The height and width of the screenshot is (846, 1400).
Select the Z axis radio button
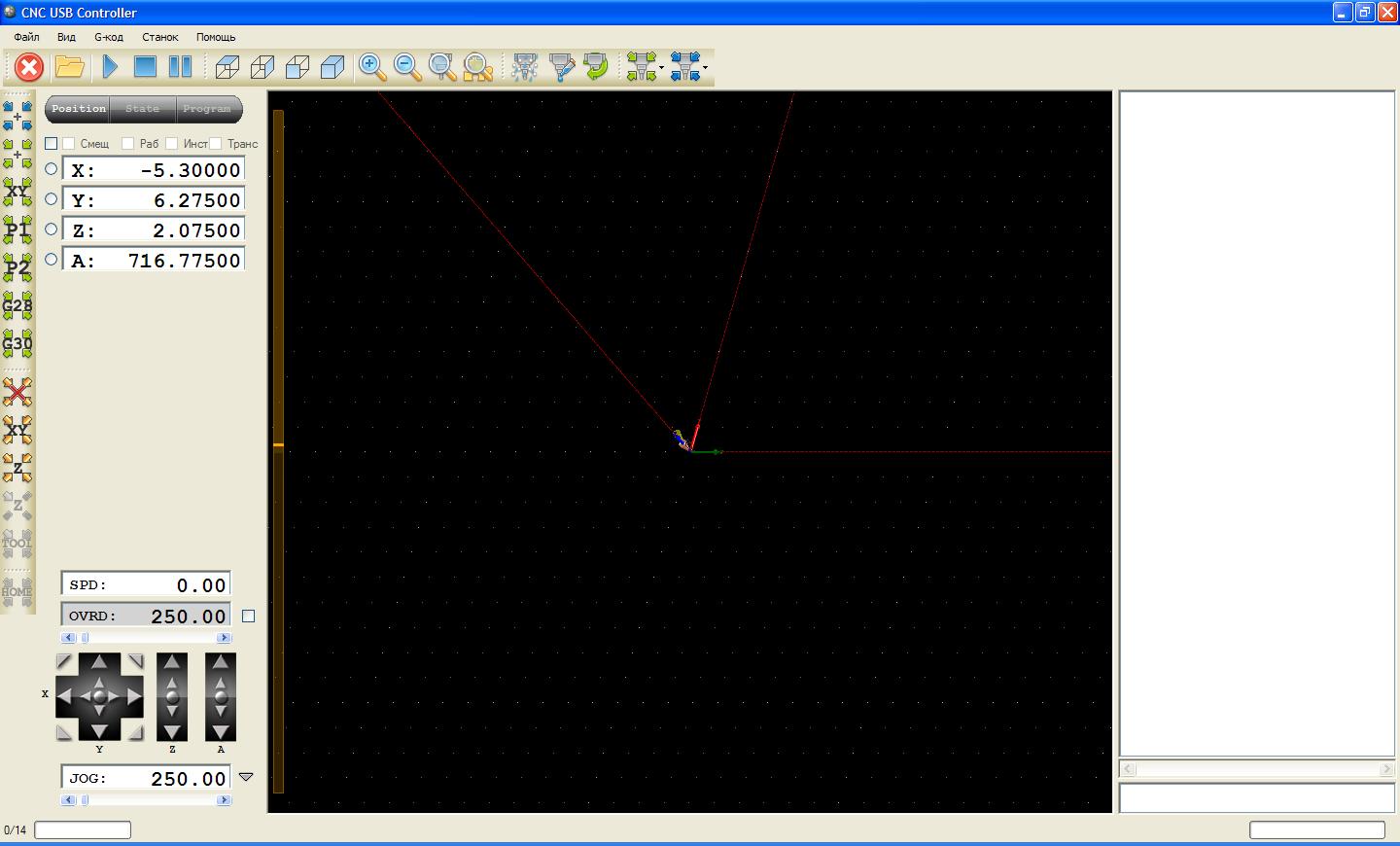pos(52,229)
